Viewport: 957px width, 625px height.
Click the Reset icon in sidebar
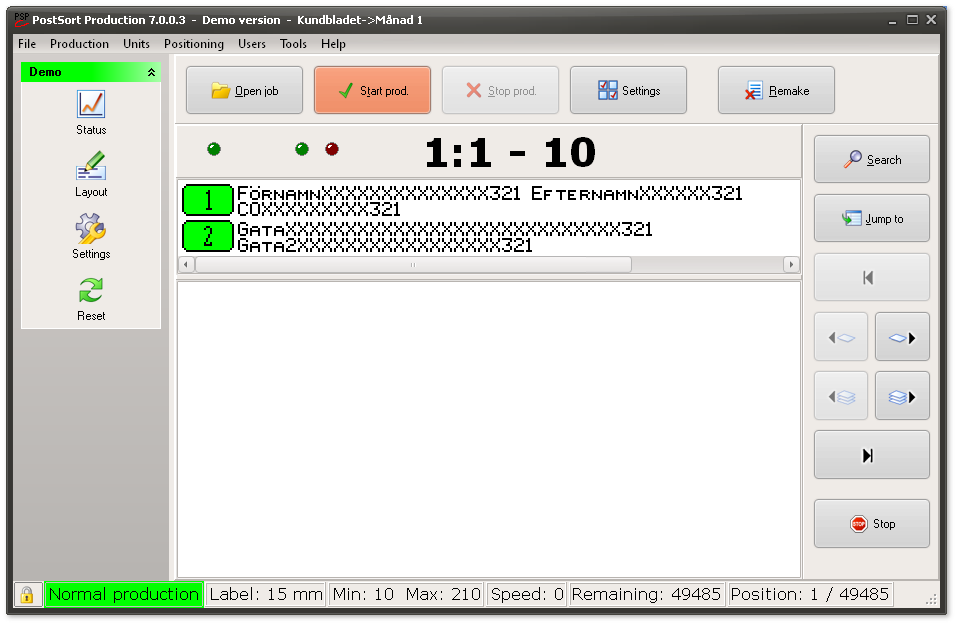(91, 298)
